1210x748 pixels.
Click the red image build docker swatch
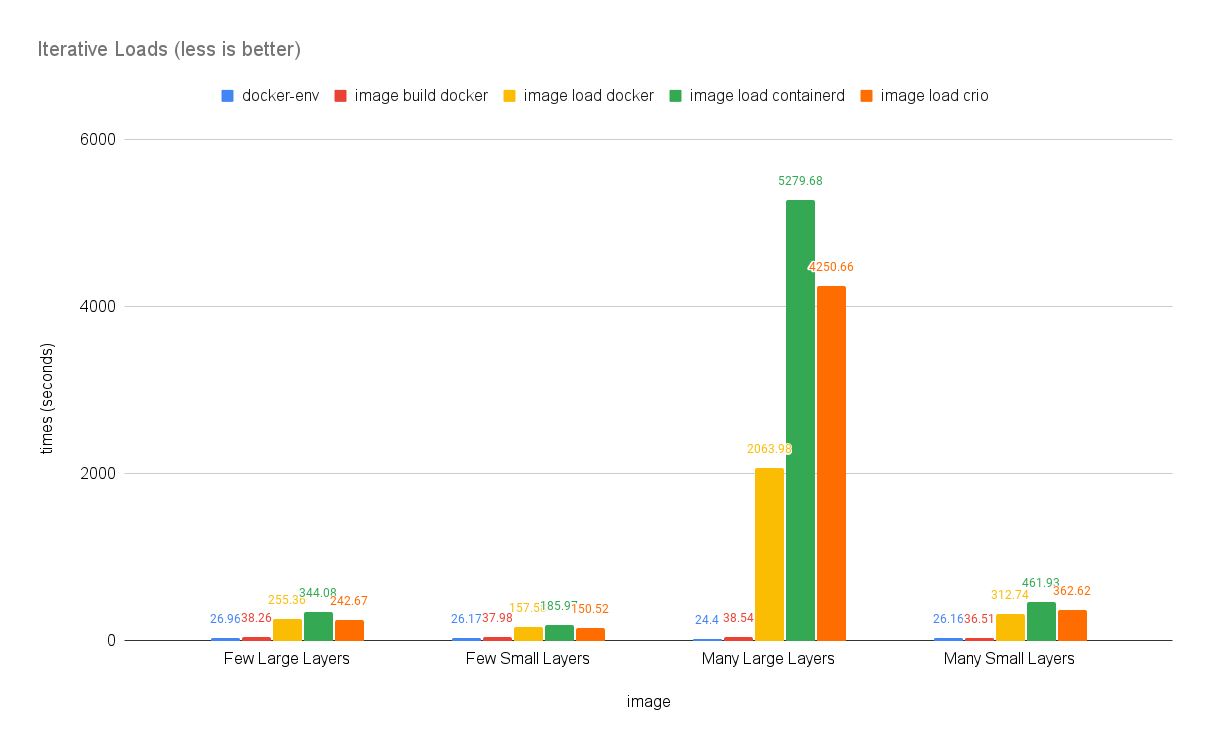tap(340, 96)
